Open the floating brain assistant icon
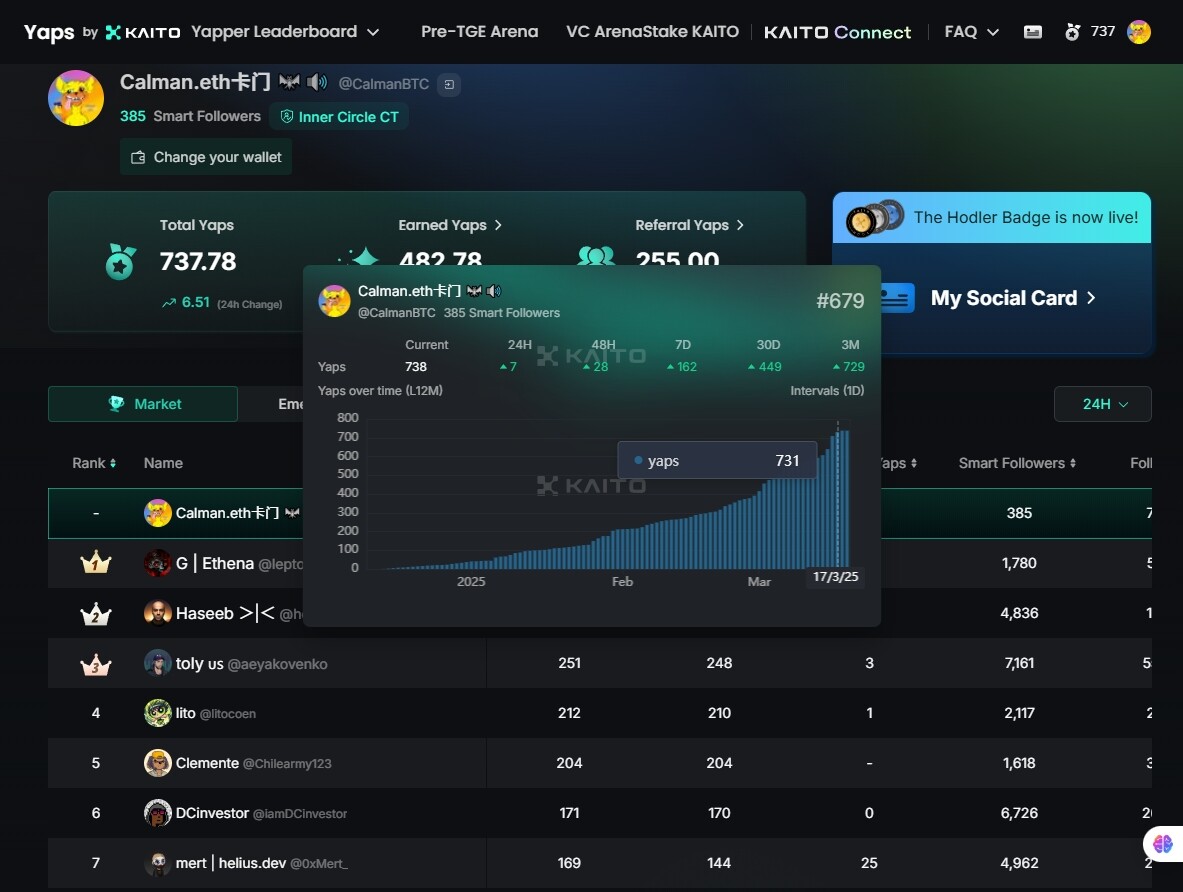The image size is (1183, 892). click(x=1163, y=844)
